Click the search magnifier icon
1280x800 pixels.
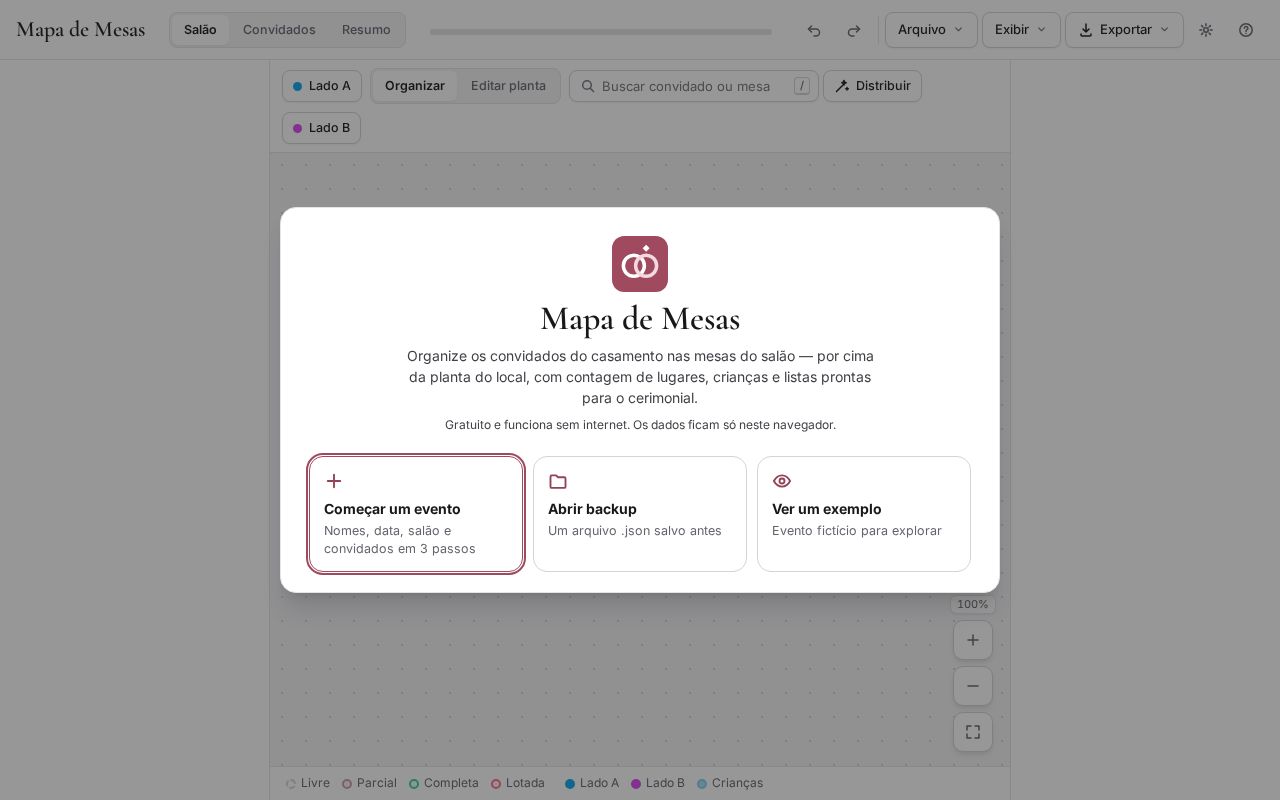click(588, 86)
